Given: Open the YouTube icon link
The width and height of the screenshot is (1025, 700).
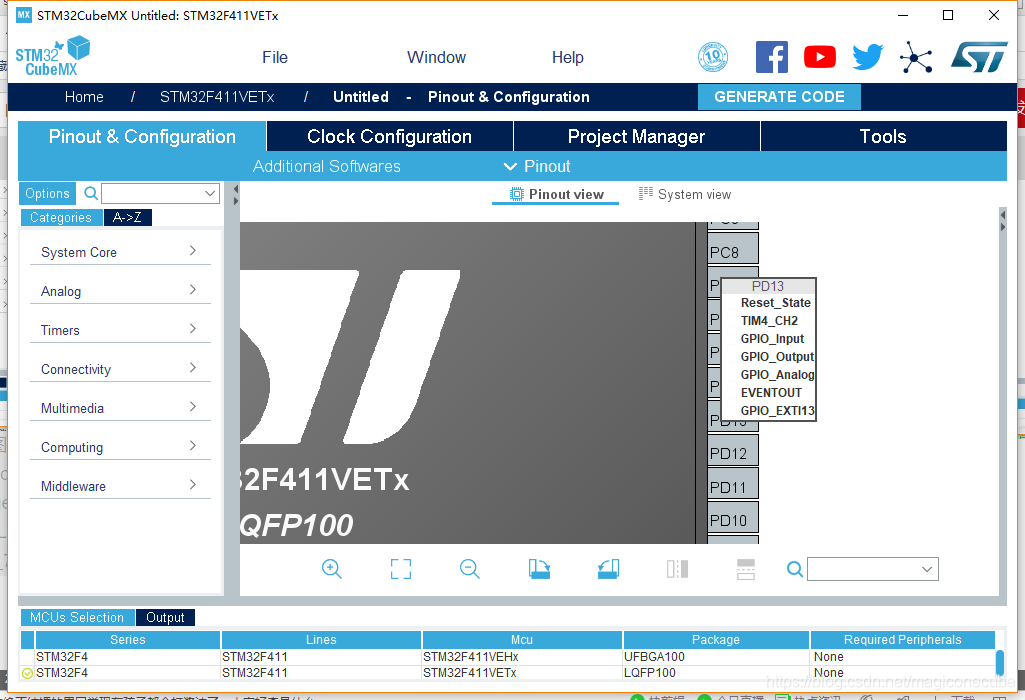Looking at the screenshot, I should 819,57.
